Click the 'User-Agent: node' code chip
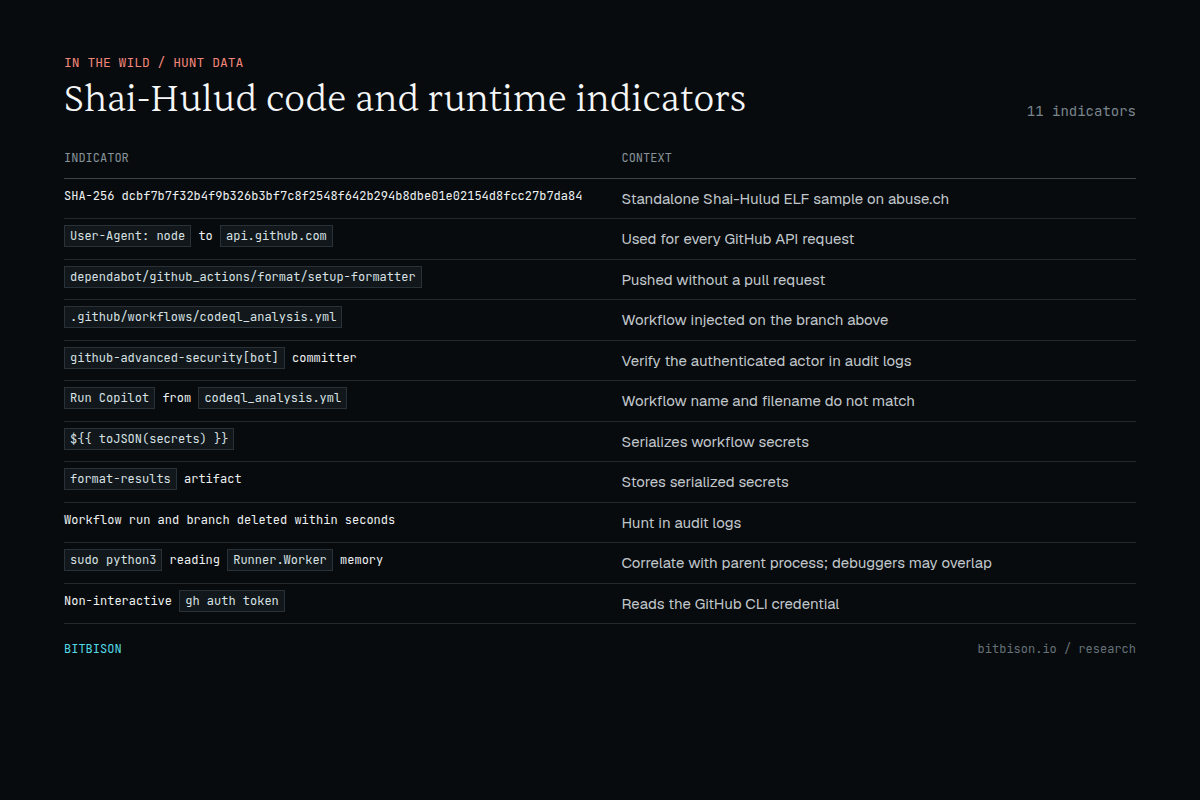1200x800 pixels. 128,236
